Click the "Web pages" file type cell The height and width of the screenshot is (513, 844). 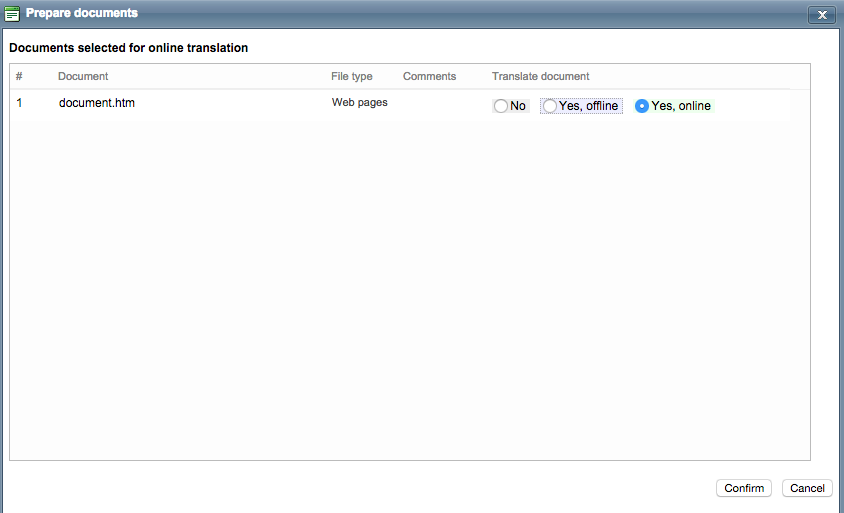359,102
